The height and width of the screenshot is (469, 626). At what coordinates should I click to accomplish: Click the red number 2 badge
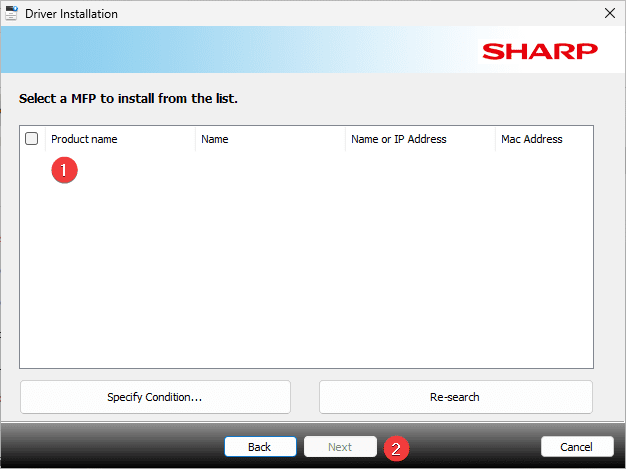coord(396,449)
